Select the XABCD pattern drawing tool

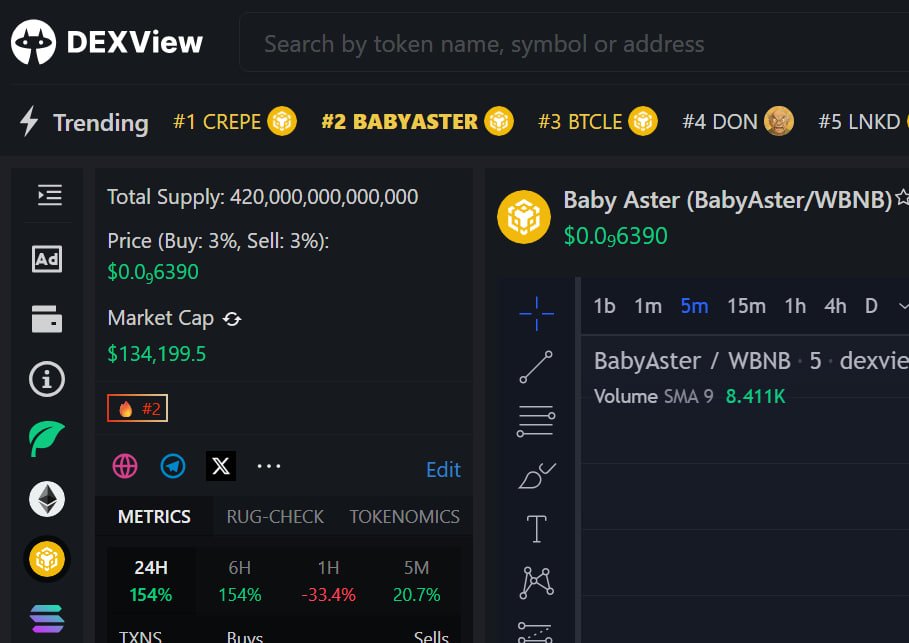click(x=535, y=581)
